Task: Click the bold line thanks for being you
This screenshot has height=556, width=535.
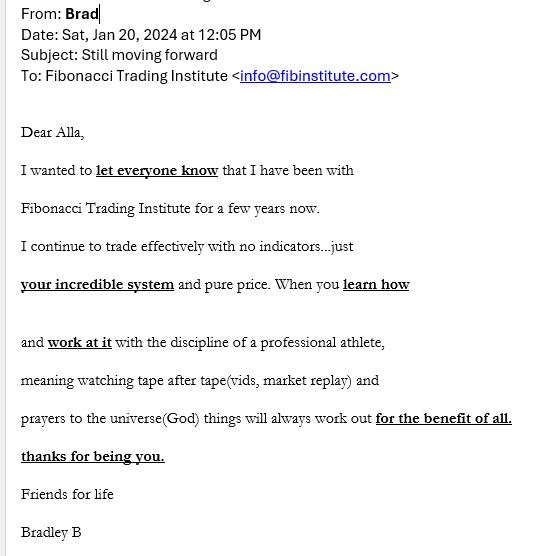Action: [x=93, y=456]
